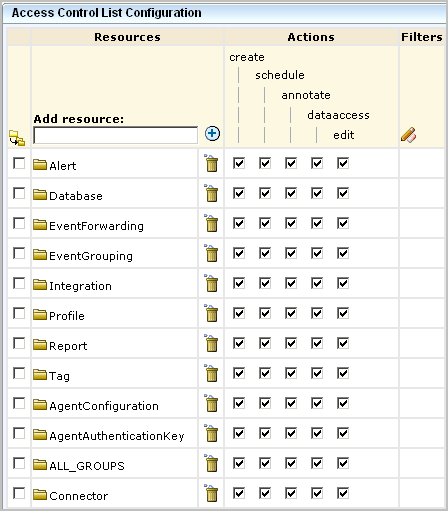
Task: Click the Filters column header
Action: (x=422, y=37)
